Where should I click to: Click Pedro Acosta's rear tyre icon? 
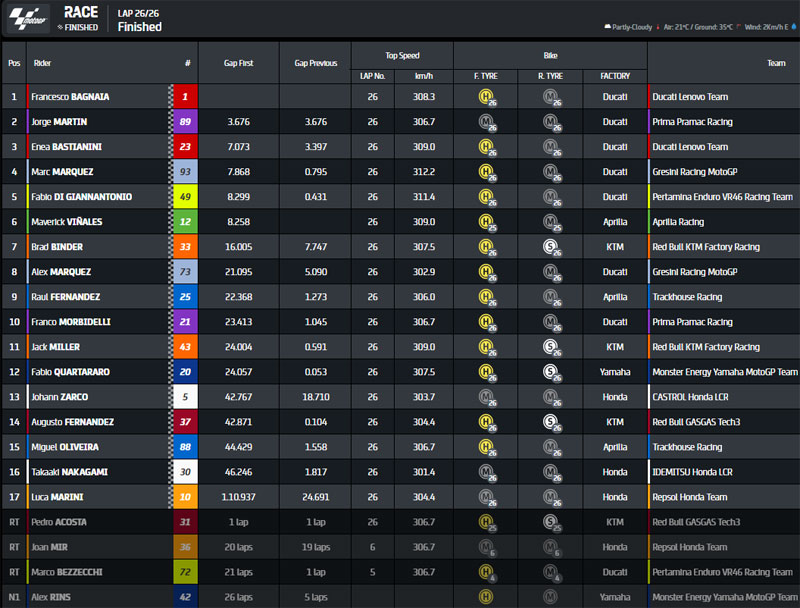tap(549, 522)
